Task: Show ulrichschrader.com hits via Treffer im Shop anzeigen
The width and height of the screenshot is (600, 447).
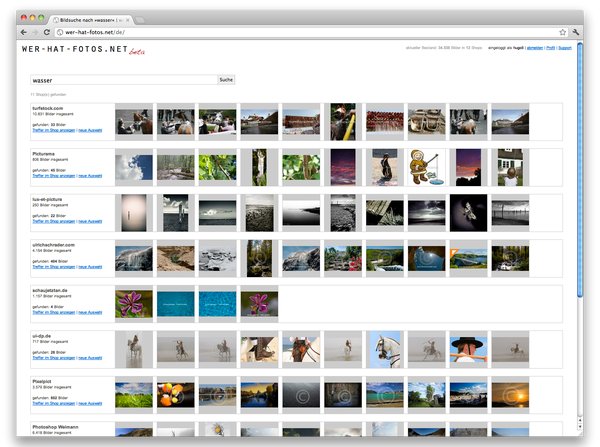Action: click(54, 267)
